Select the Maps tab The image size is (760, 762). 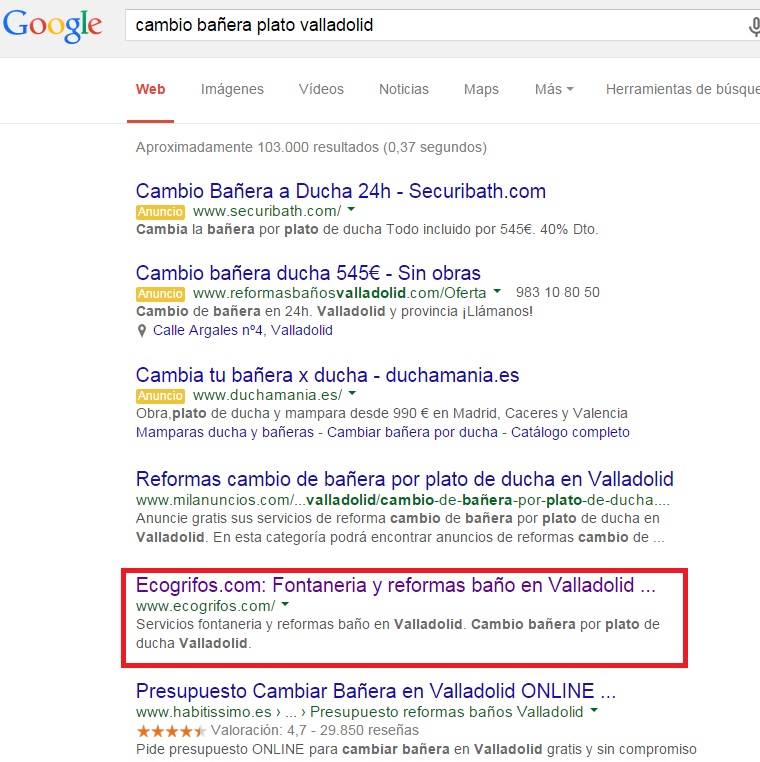pyautogui.click(x=481, y=89)
